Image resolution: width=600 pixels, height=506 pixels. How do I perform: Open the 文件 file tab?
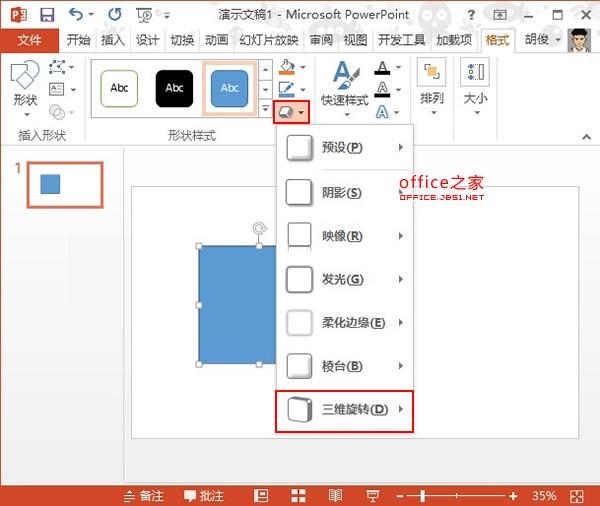coord(30,40)
